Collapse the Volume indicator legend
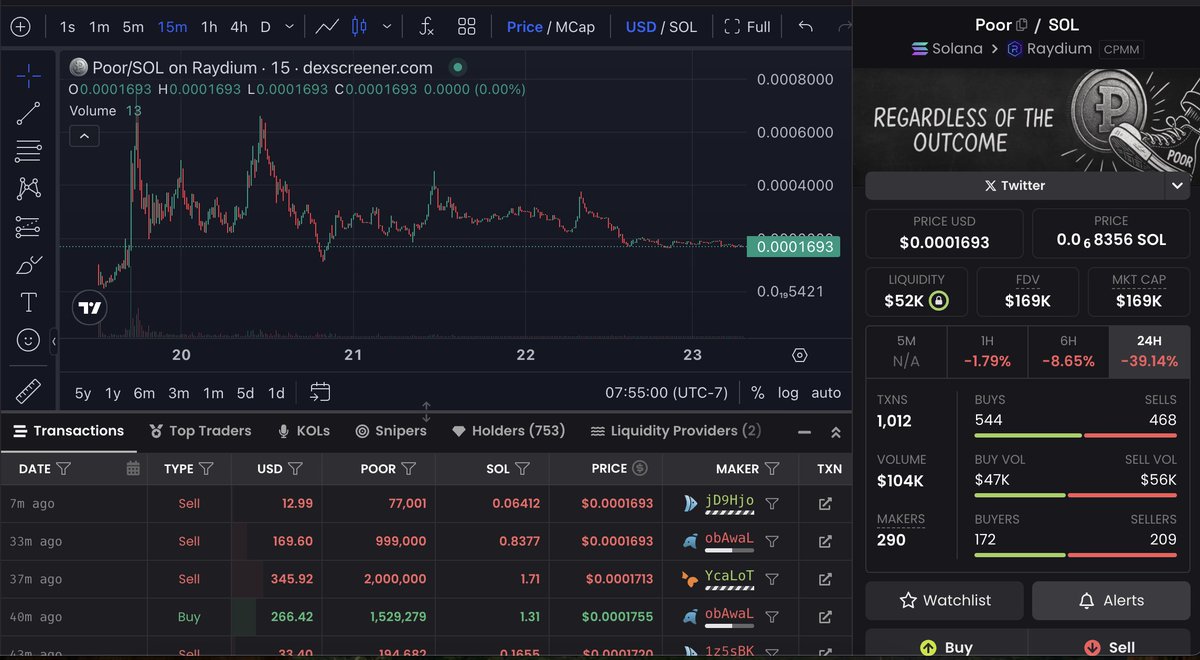1200x660 pixels. coord(83,135)
